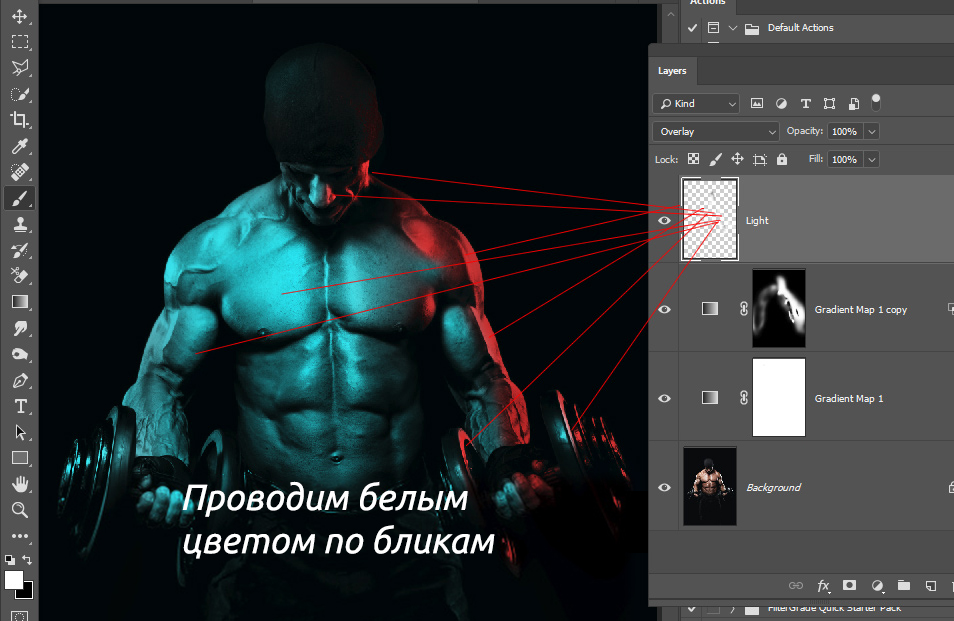Collapse the Default Actions set

click(x=733, y=28)
